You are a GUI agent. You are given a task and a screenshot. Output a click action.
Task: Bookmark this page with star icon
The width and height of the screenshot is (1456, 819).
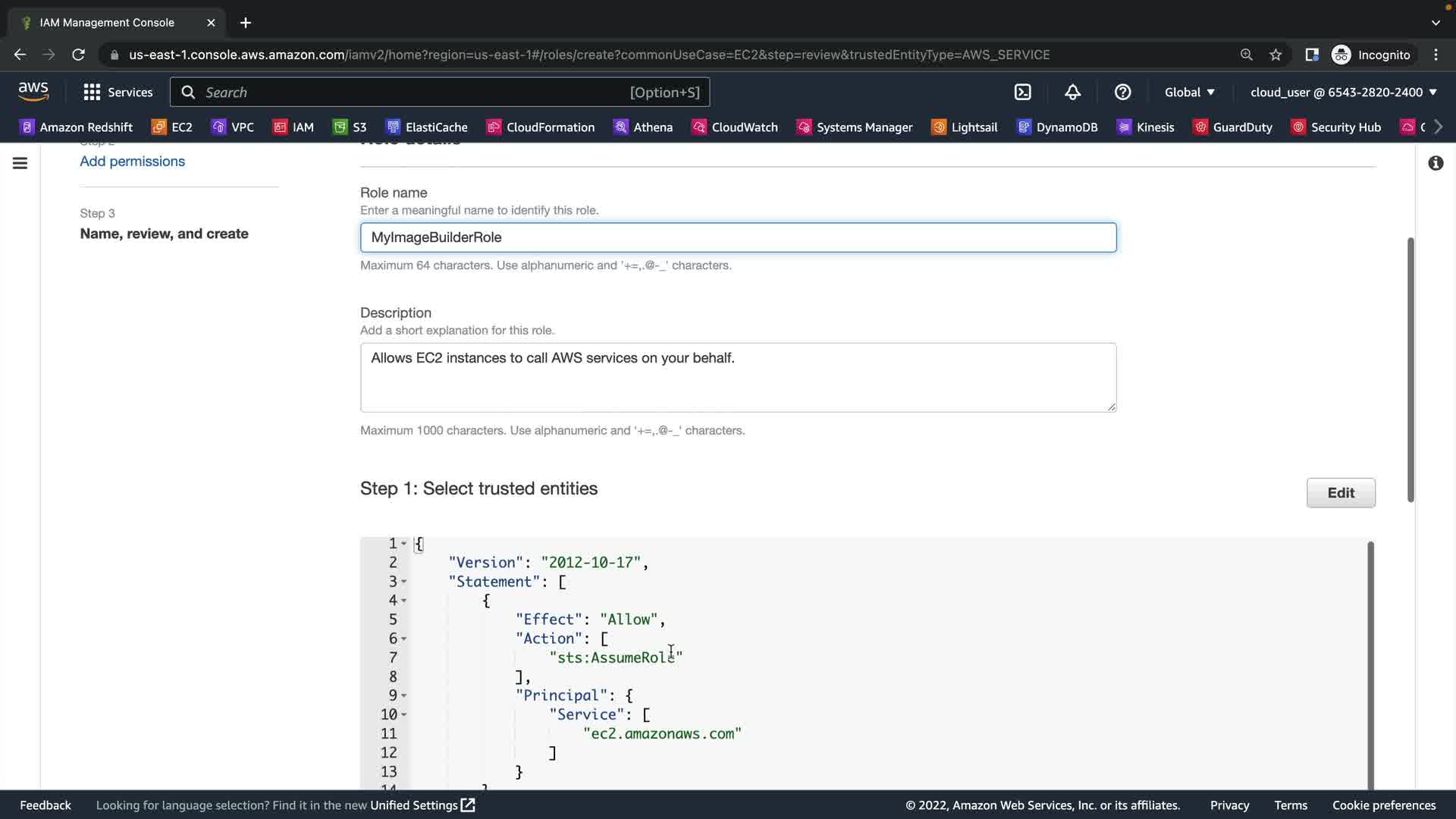pyautogui.click(x=1276, y=55)
